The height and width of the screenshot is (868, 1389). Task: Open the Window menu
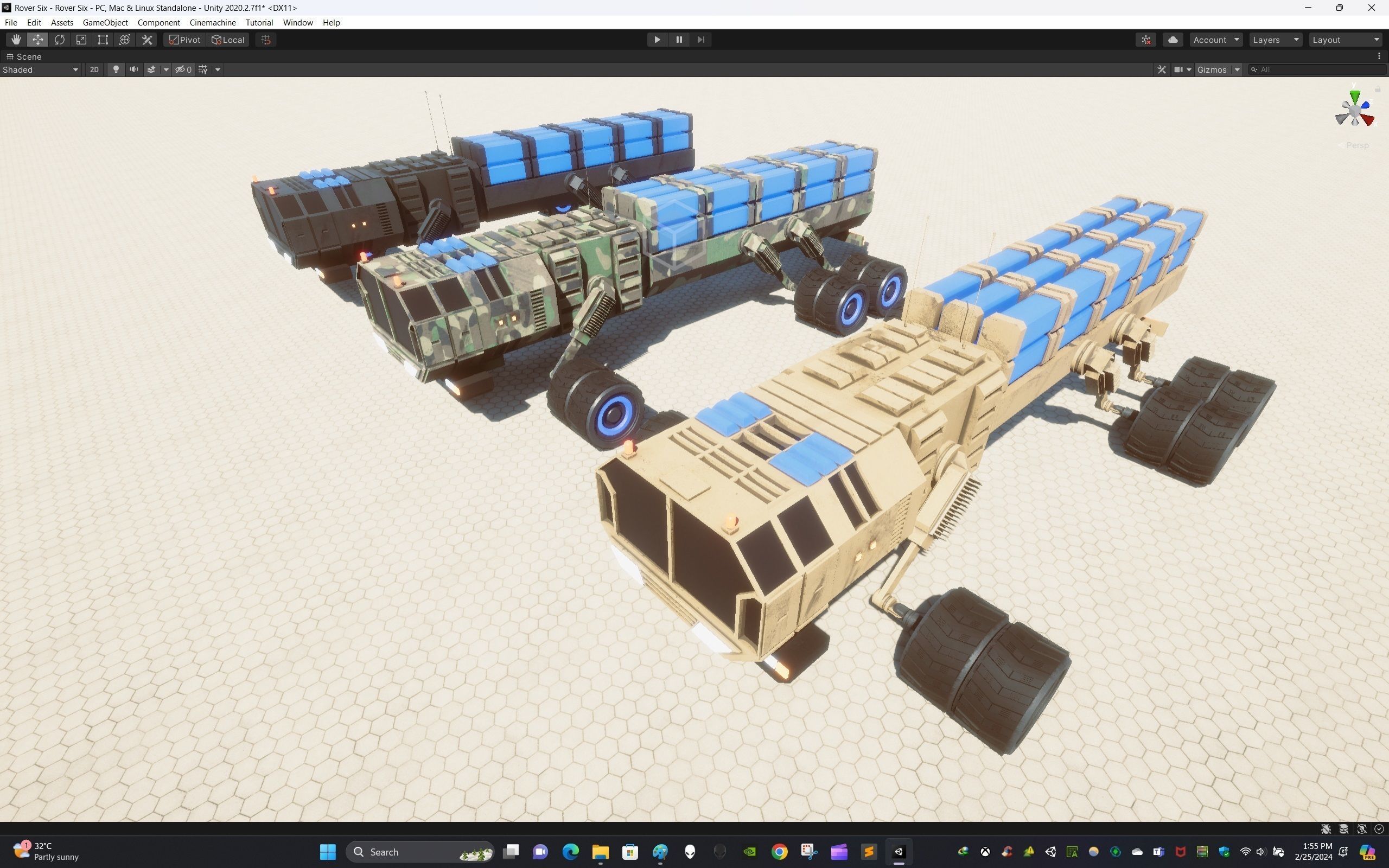click(297, 22)
